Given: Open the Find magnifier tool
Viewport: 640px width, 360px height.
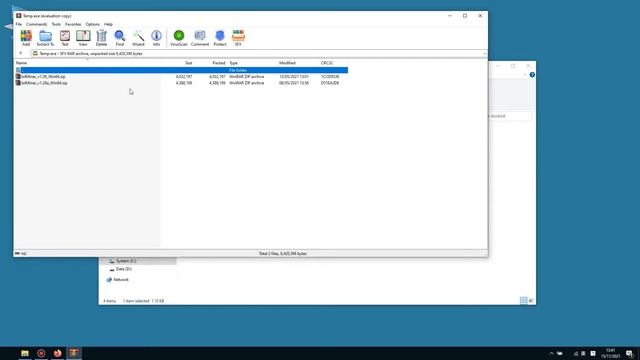Looking at the screenshot, I should (120, 38).
